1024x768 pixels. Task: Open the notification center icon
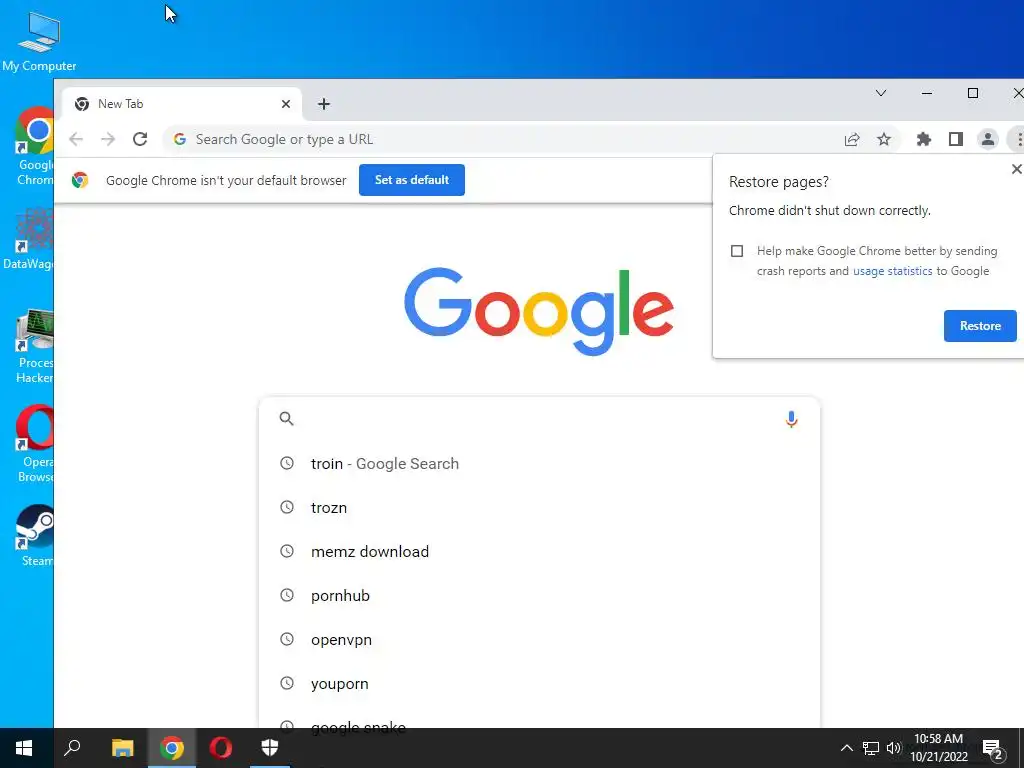pos(993,749)
